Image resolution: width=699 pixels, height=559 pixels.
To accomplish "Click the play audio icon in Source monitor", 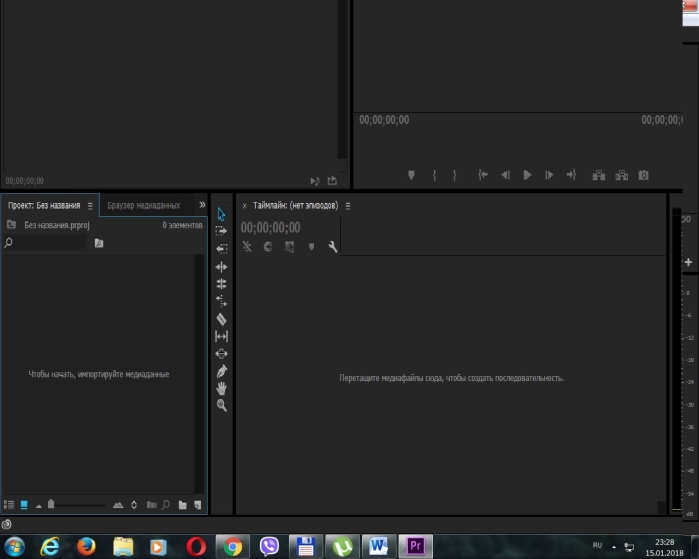I will [315, 181].
